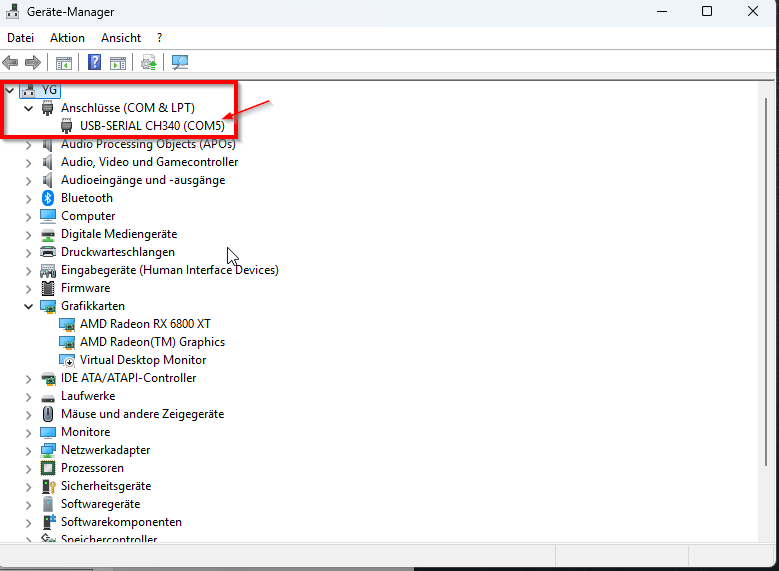Open the Ansicht menu
The image size is (779, 571).
[121, 38]
